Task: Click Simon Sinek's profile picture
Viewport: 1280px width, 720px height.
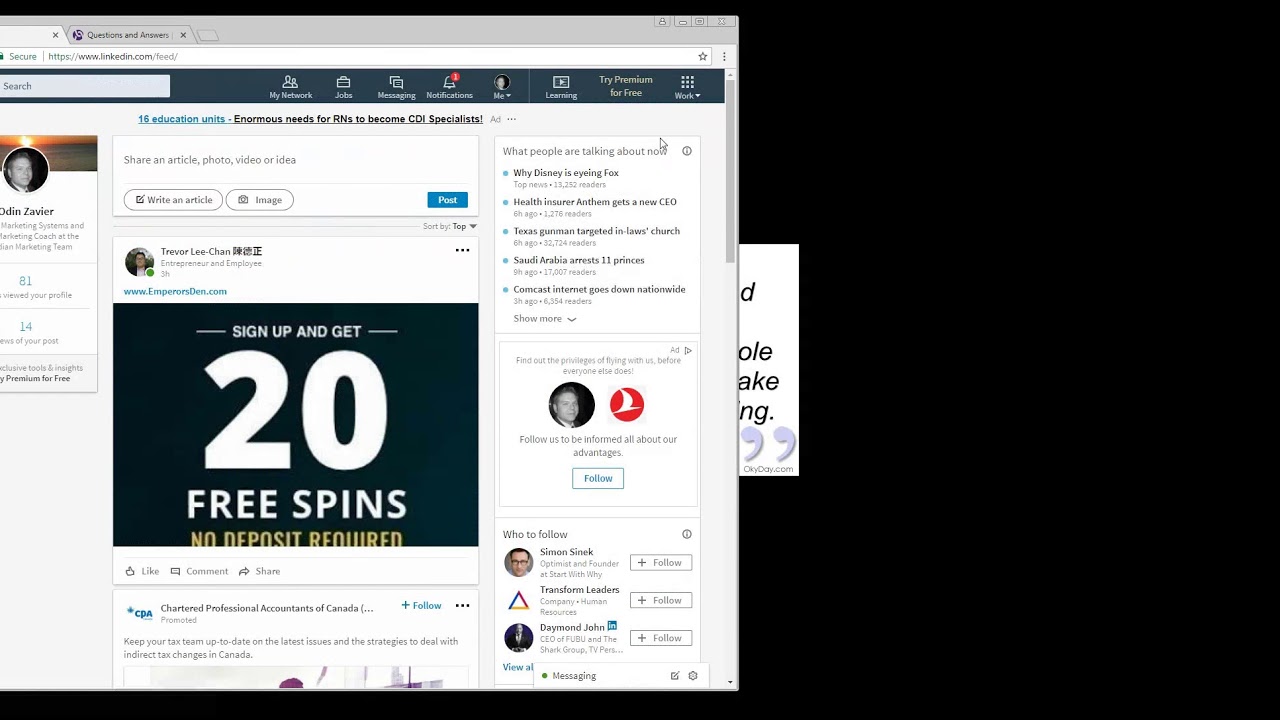Action: (x=518, y=562)
